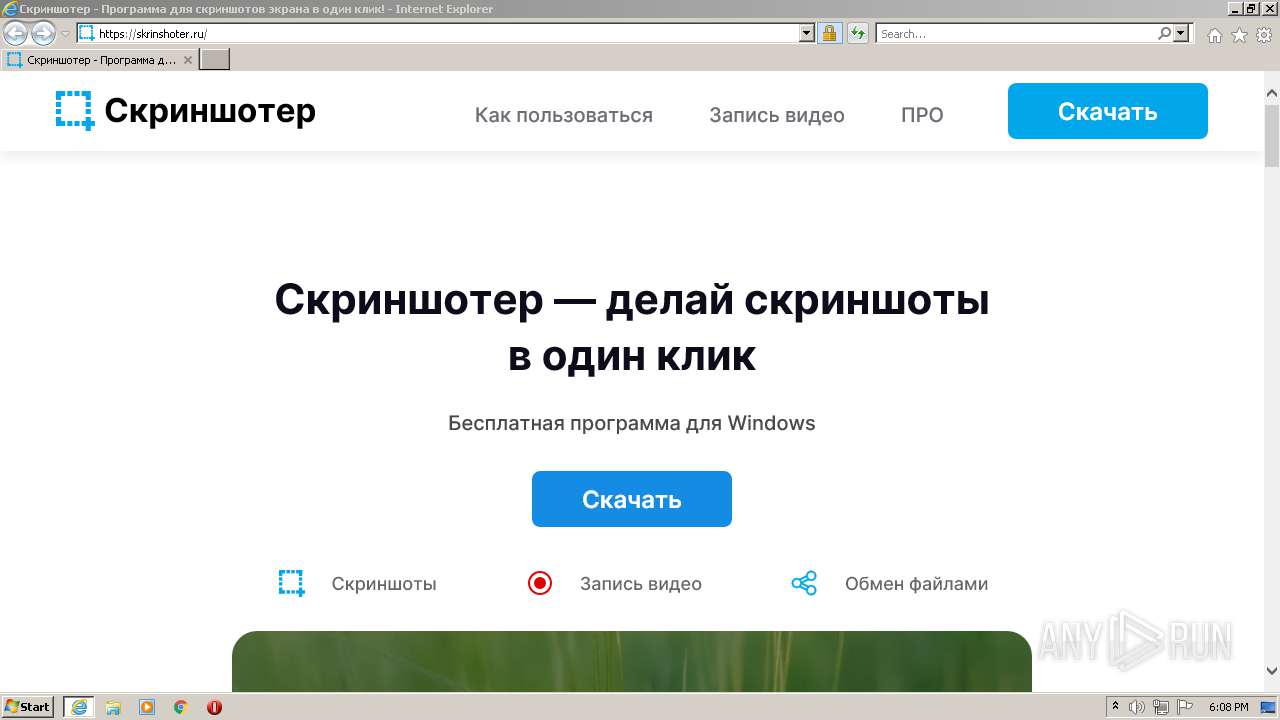Click the security lock icon
This screenshot has height=720, width=1280.
point(829,33)
